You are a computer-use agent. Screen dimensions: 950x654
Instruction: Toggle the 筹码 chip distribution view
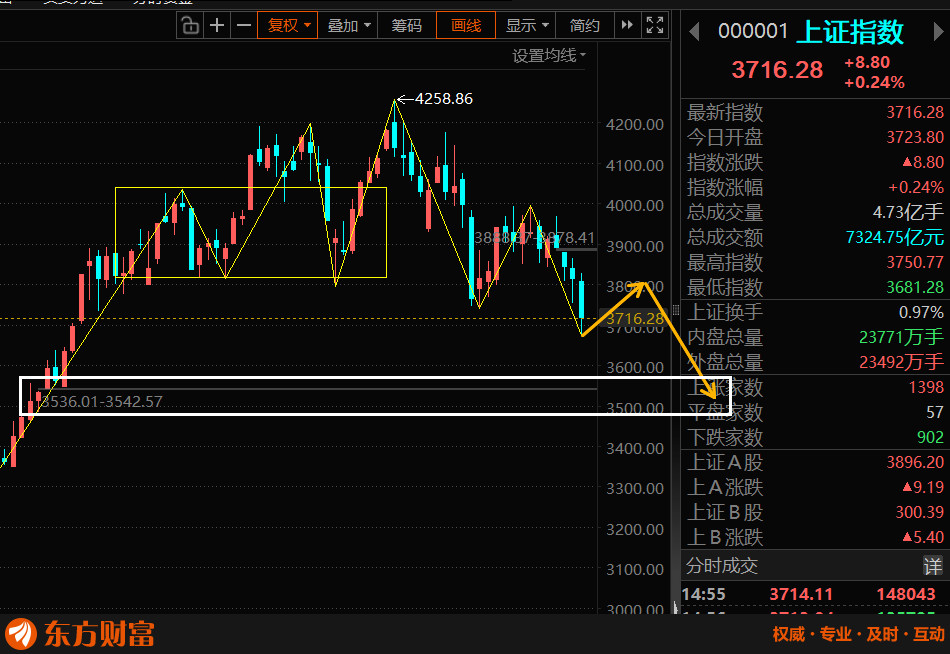(407, 25)
